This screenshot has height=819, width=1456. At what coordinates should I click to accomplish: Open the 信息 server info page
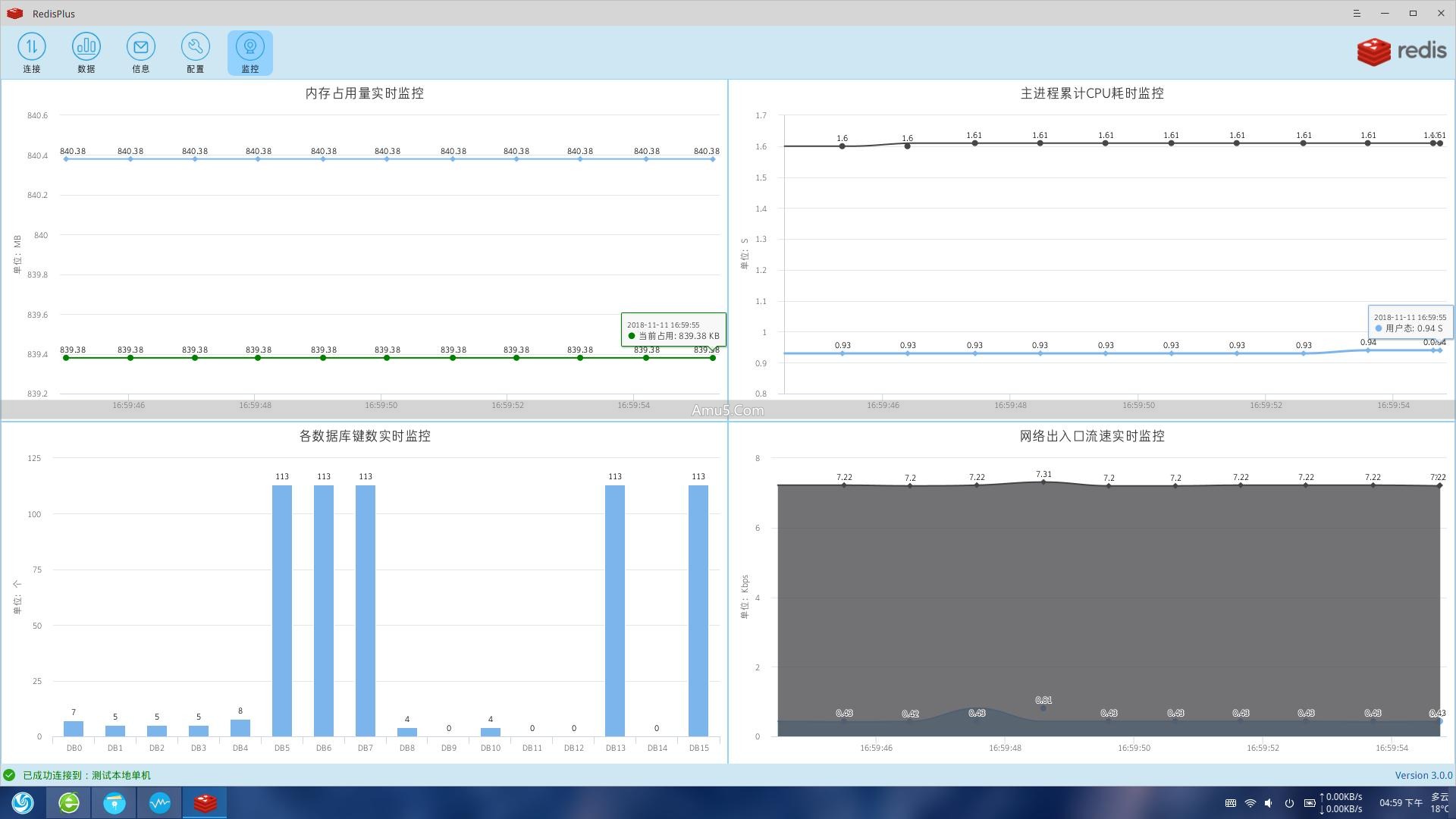(x=140, y=52)
